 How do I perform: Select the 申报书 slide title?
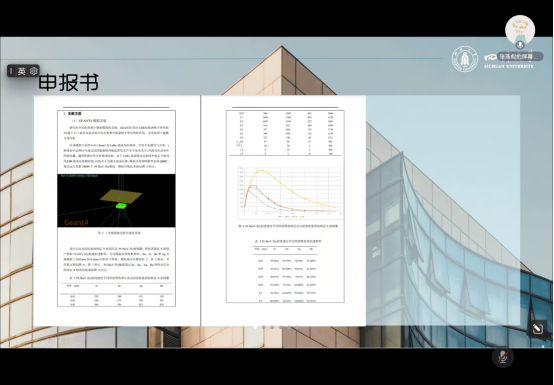click(68, 83)
